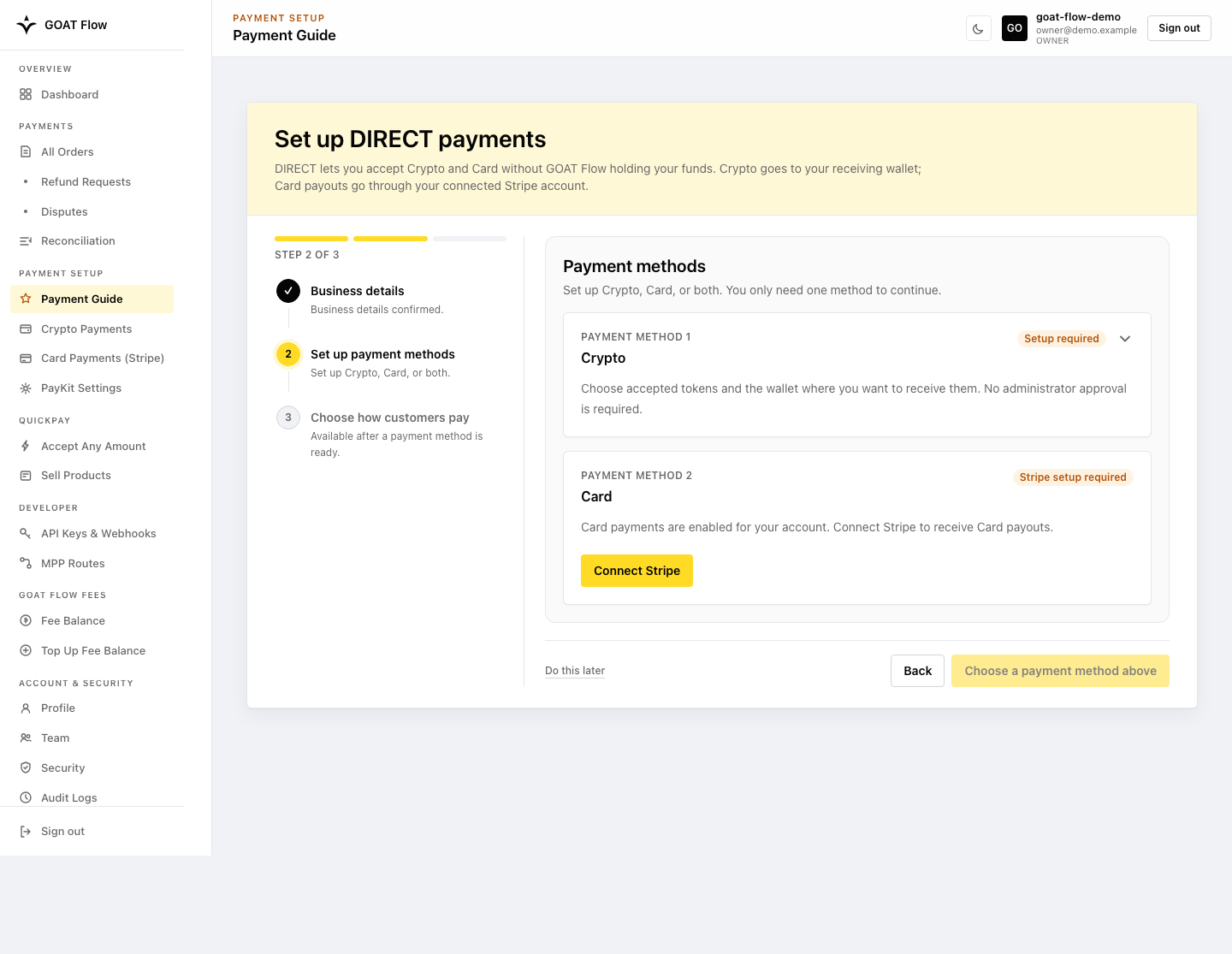This screenshot has width=1232, height=954.
Task: Click owner@demo.example email text
Action: [x=1087, y=30]
